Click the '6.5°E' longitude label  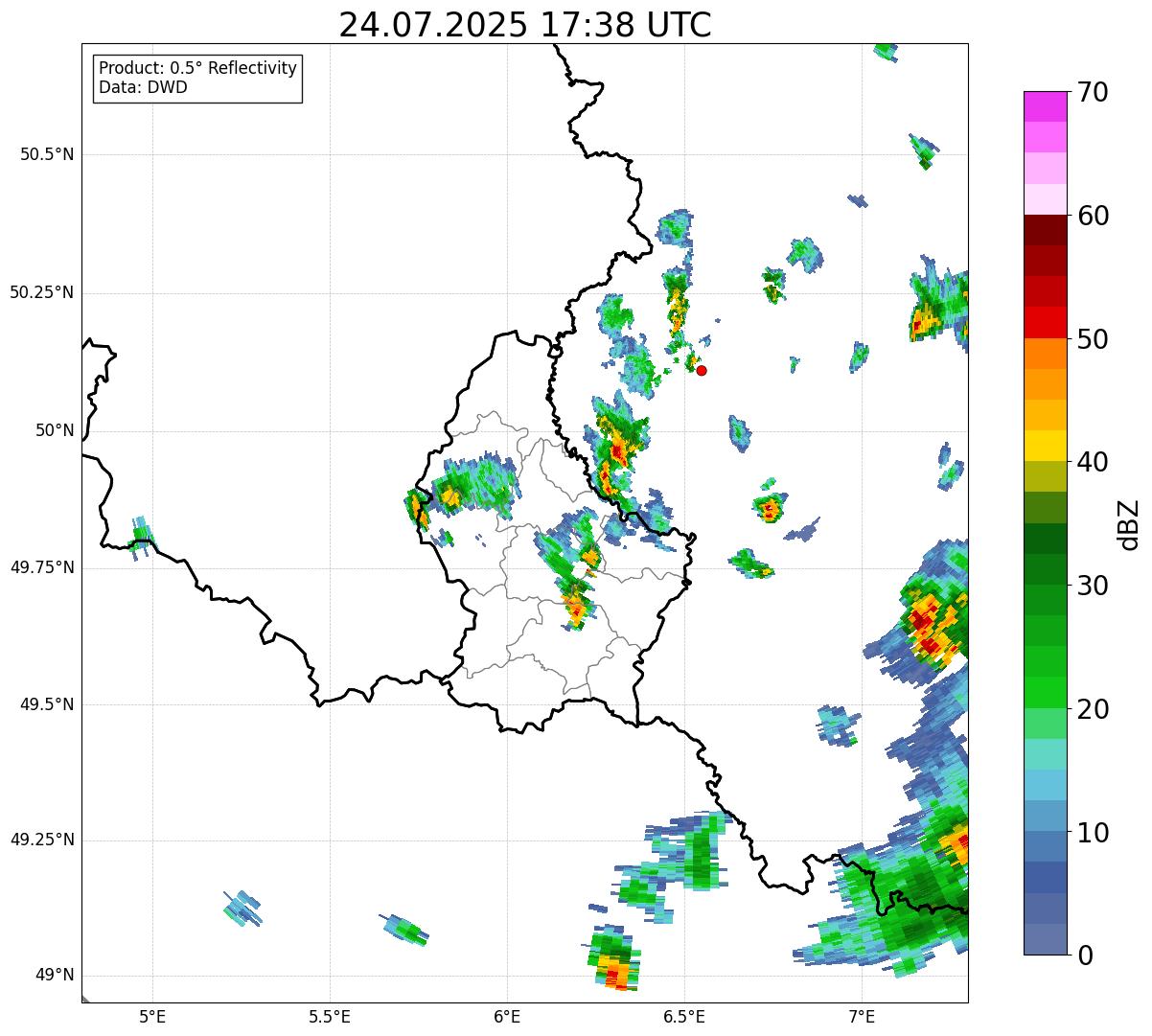[684, 1016]
